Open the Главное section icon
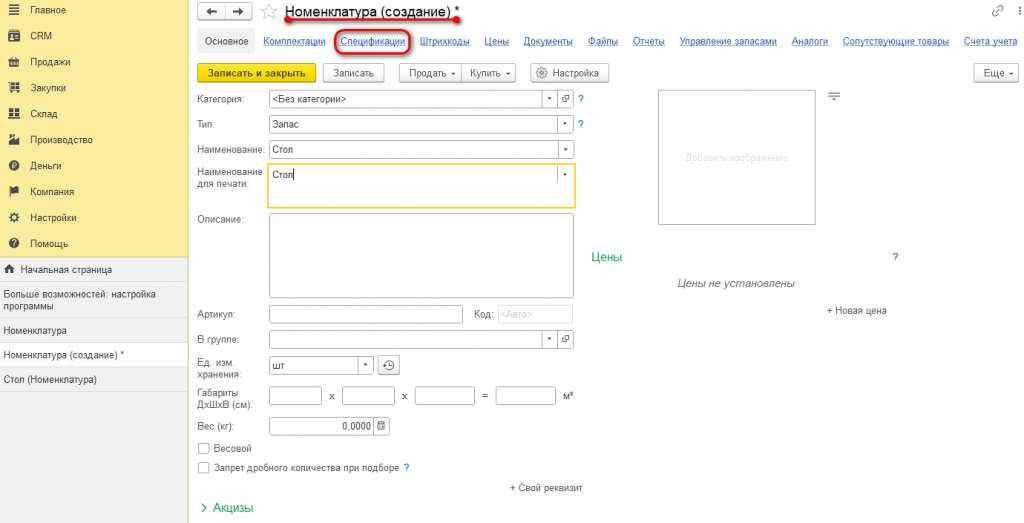This screenshot has height=523, width=1024. pyautogui.click(x=14, y=10)
